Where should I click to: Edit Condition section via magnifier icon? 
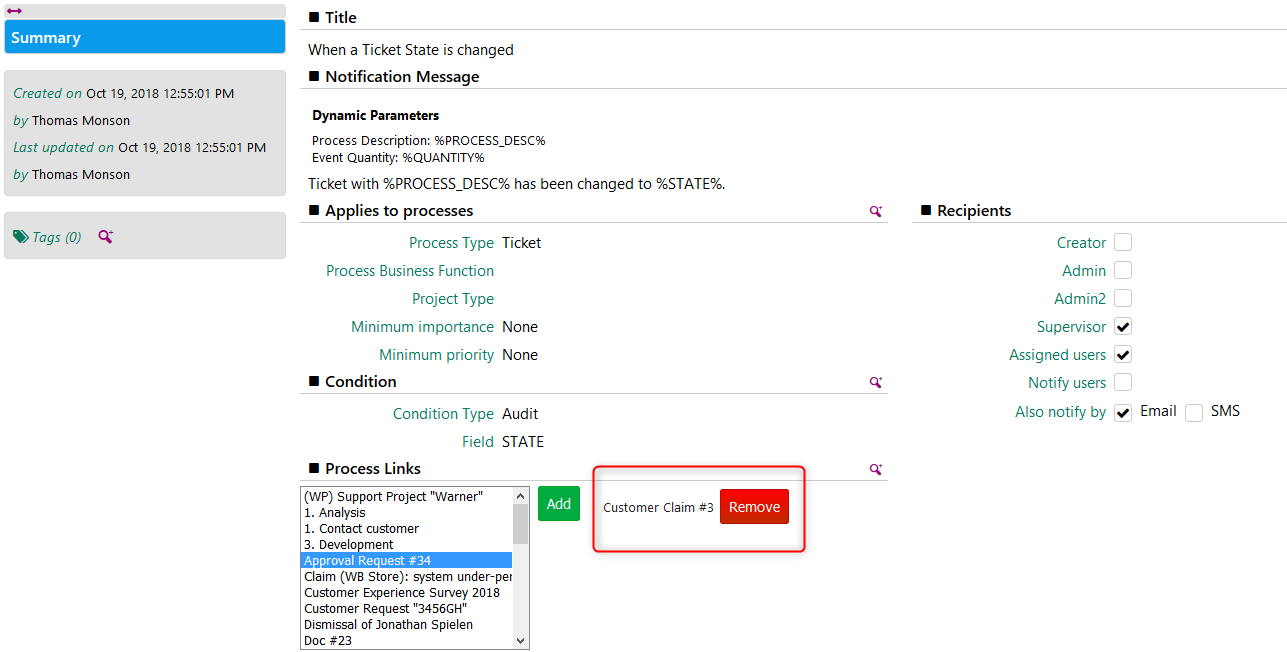[876, 382]
